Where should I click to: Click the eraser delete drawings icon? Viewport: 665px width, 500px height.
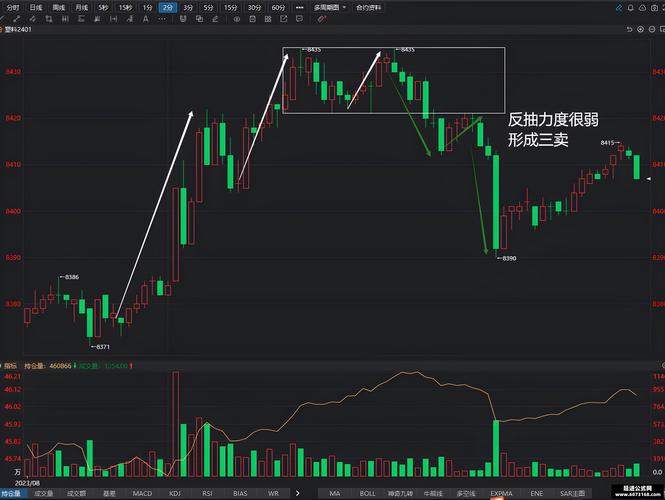coord(215,19)
